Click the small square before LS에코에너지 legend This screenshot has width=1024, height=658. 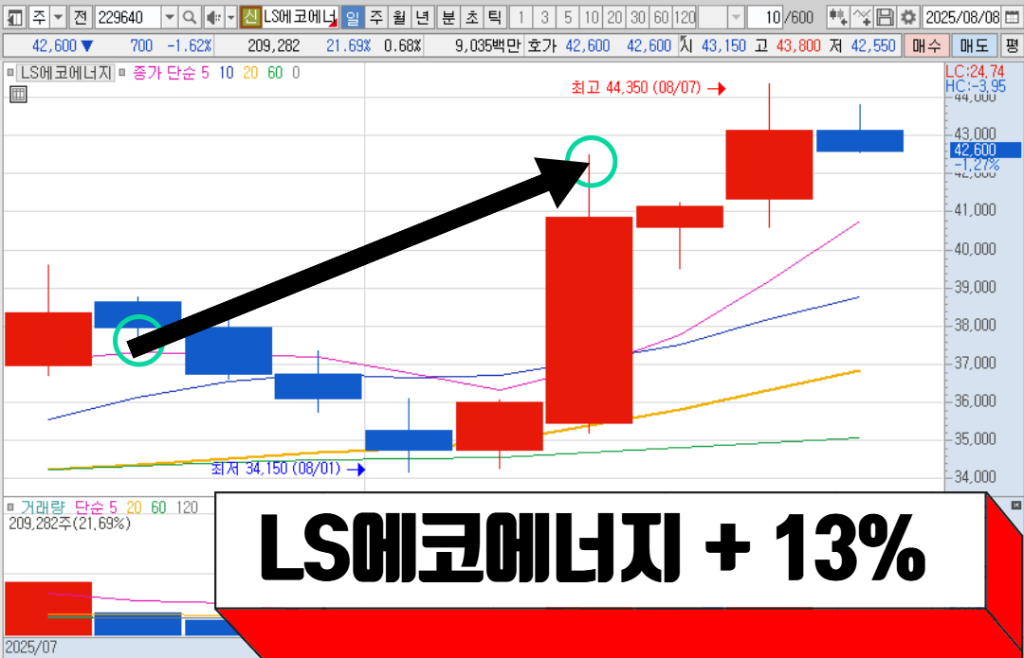(9, 72)
